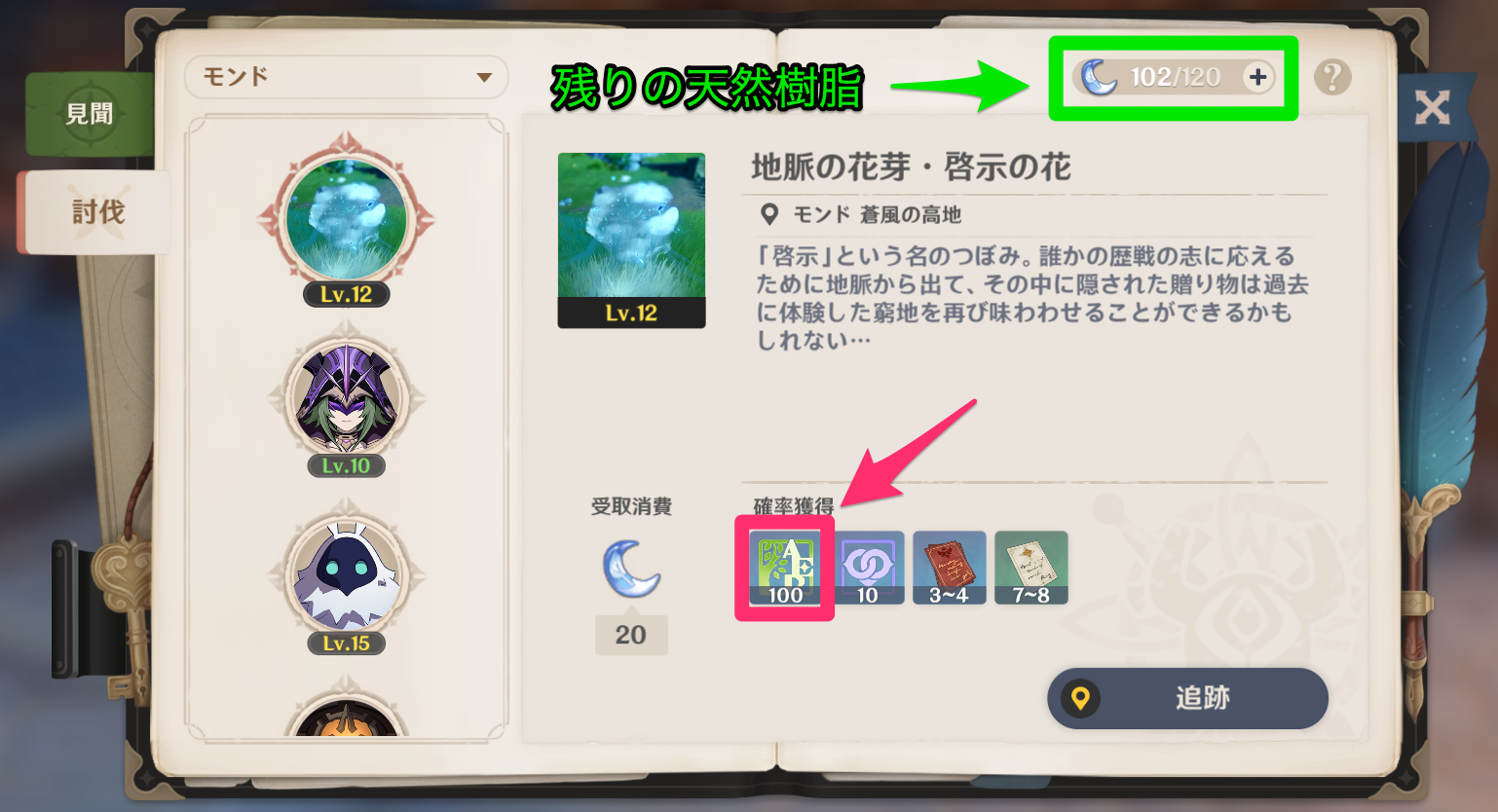
Task: Click the plus icon to add resin
Action: point(1257,77)
